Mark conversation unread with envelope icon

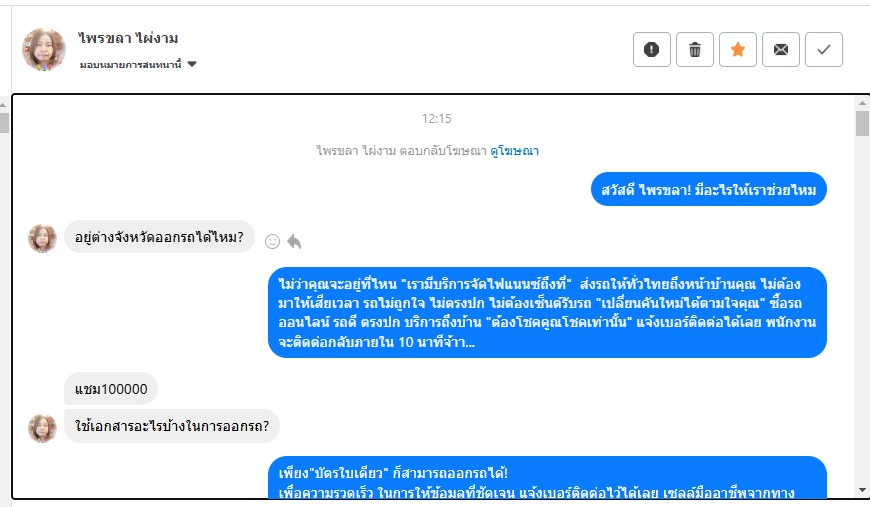(x=781, y=49)
